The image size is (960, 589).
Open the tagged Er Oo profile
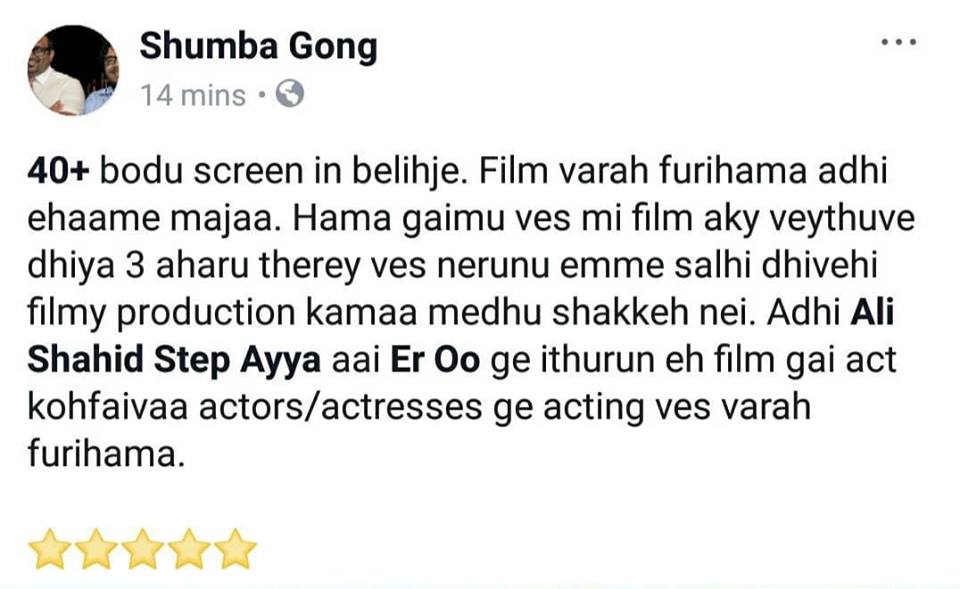pos(435,360)
